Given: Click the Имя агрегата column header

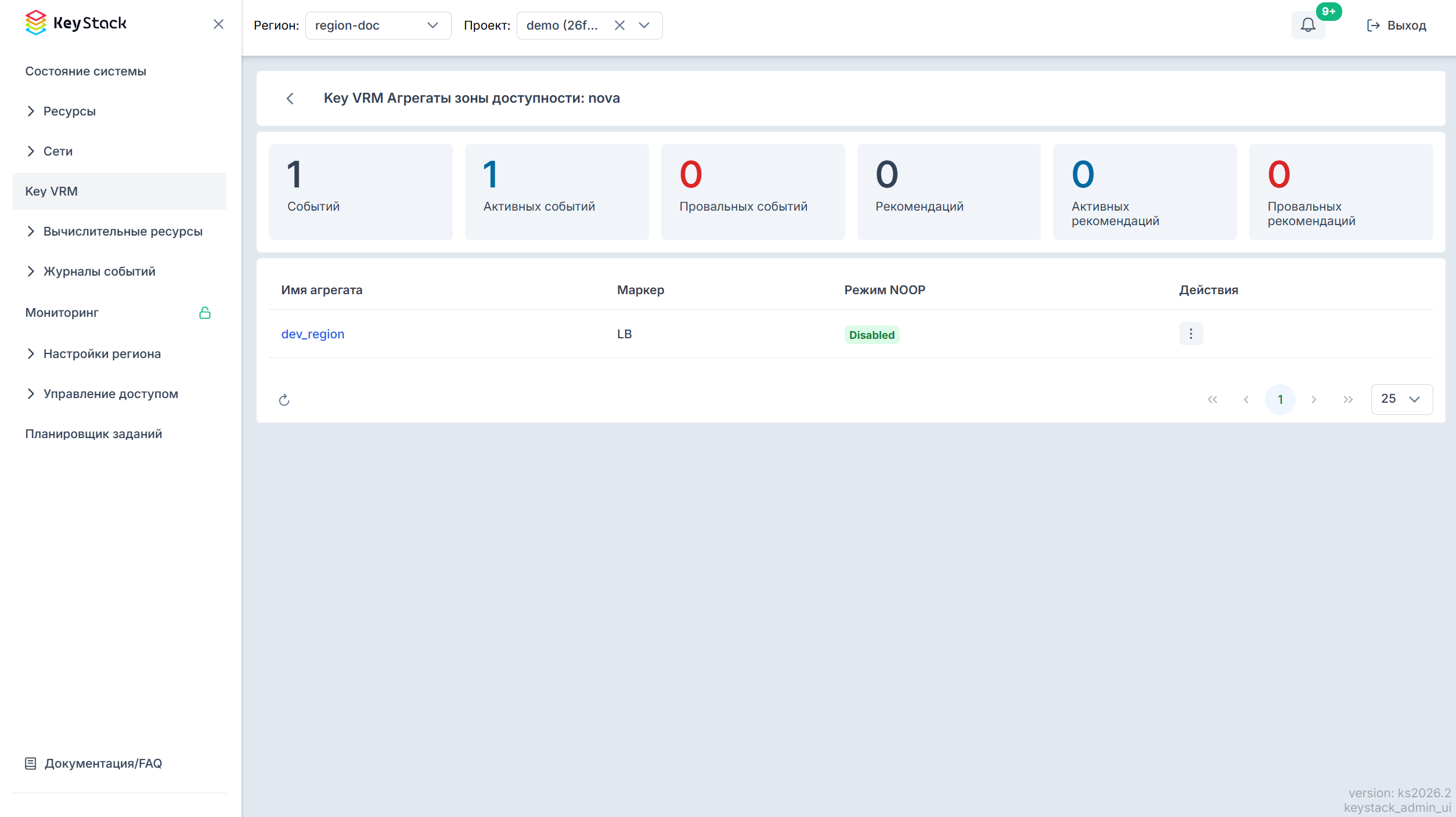Looking at the screenshot, I should coord(322,290).
